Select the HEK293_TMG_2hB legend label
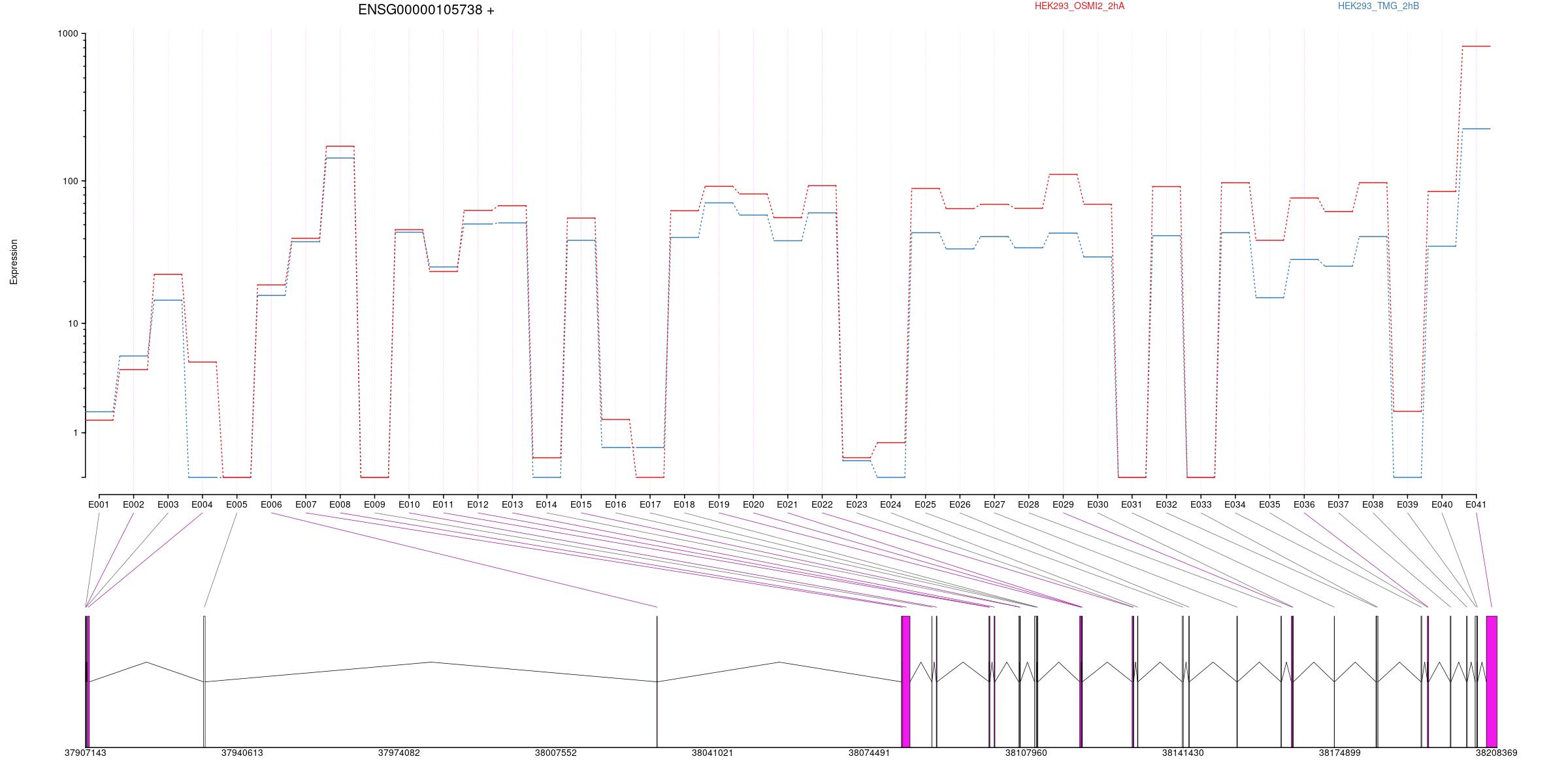The height and width of the screenshot is (784, 1568). pyautogui.click(x=1379, y=6)
